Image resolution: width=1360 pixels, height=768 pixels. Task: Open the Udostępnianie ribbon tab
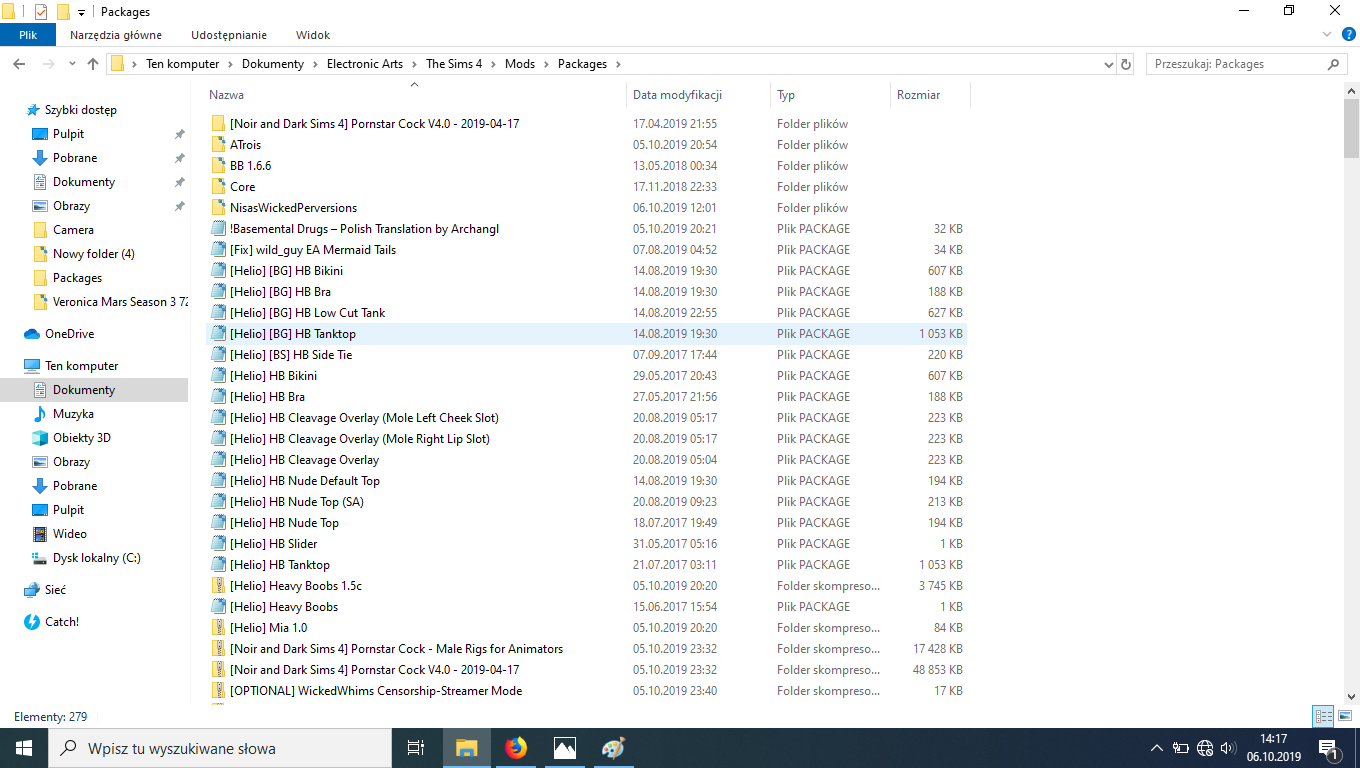[x=229, y=35]
